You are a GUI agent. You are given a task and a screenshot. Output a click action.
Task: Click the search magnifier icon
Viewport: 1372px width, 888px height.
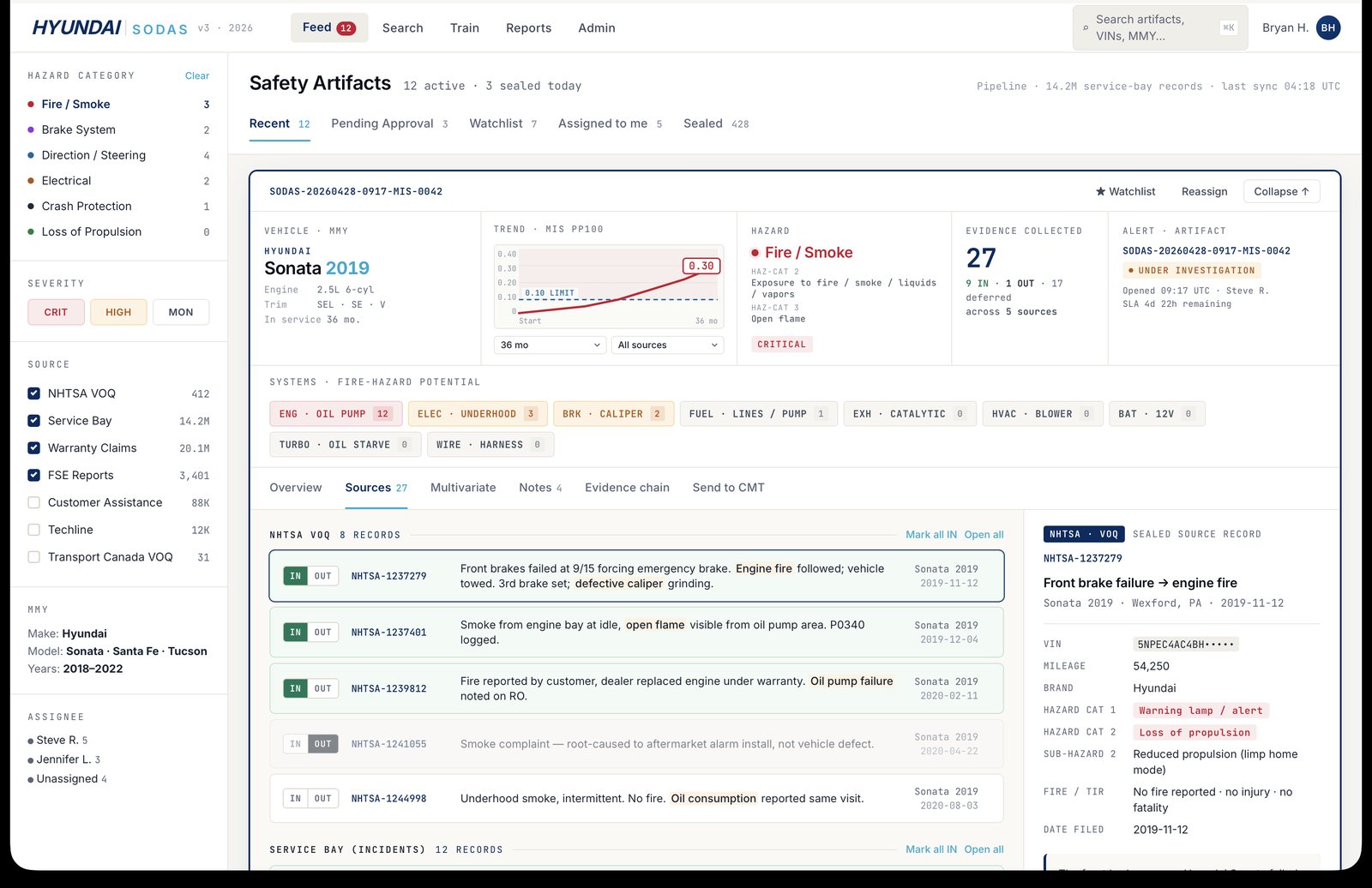(x=1086, y=28)
